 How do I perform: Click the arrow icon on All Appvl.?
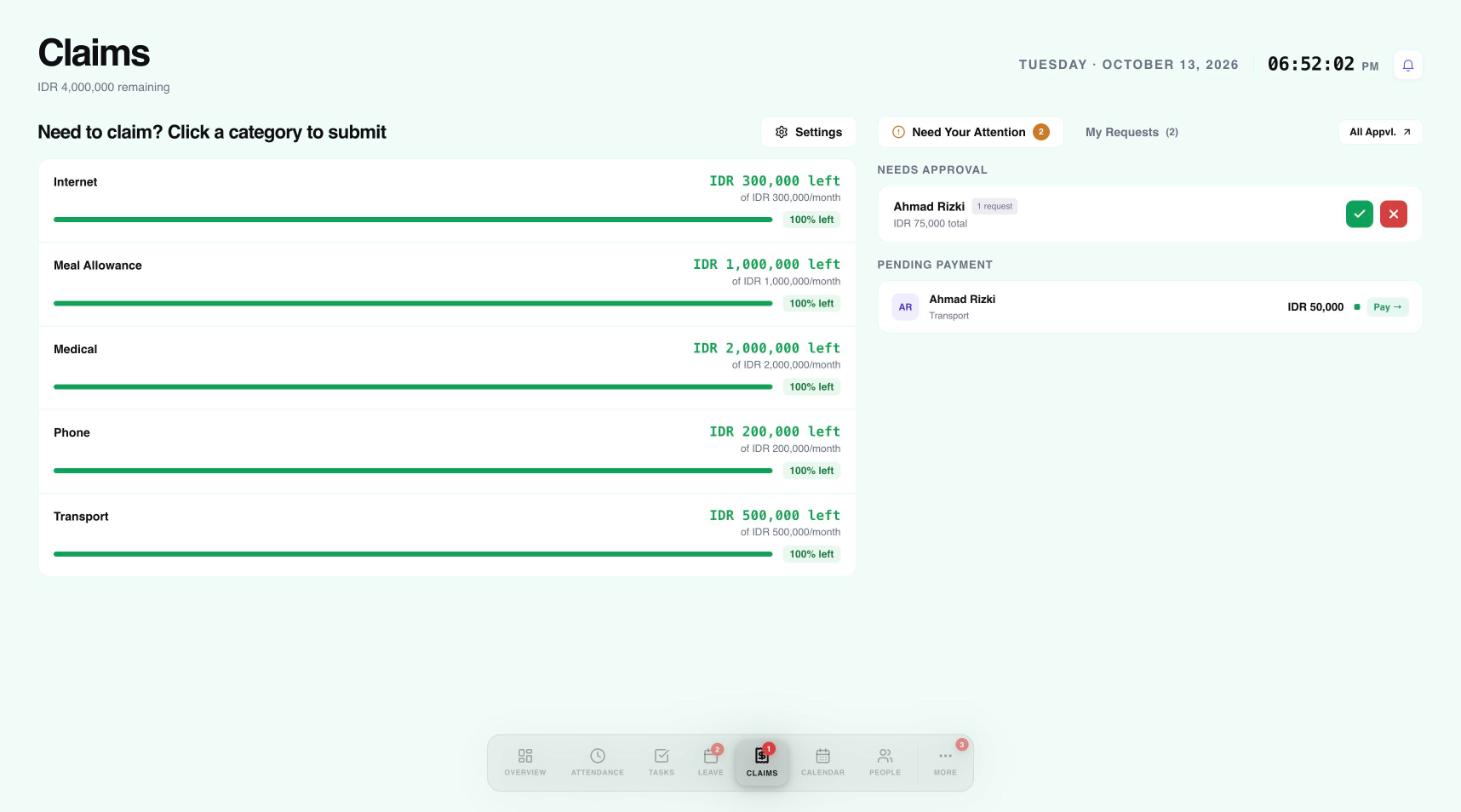click(1407, 132)
